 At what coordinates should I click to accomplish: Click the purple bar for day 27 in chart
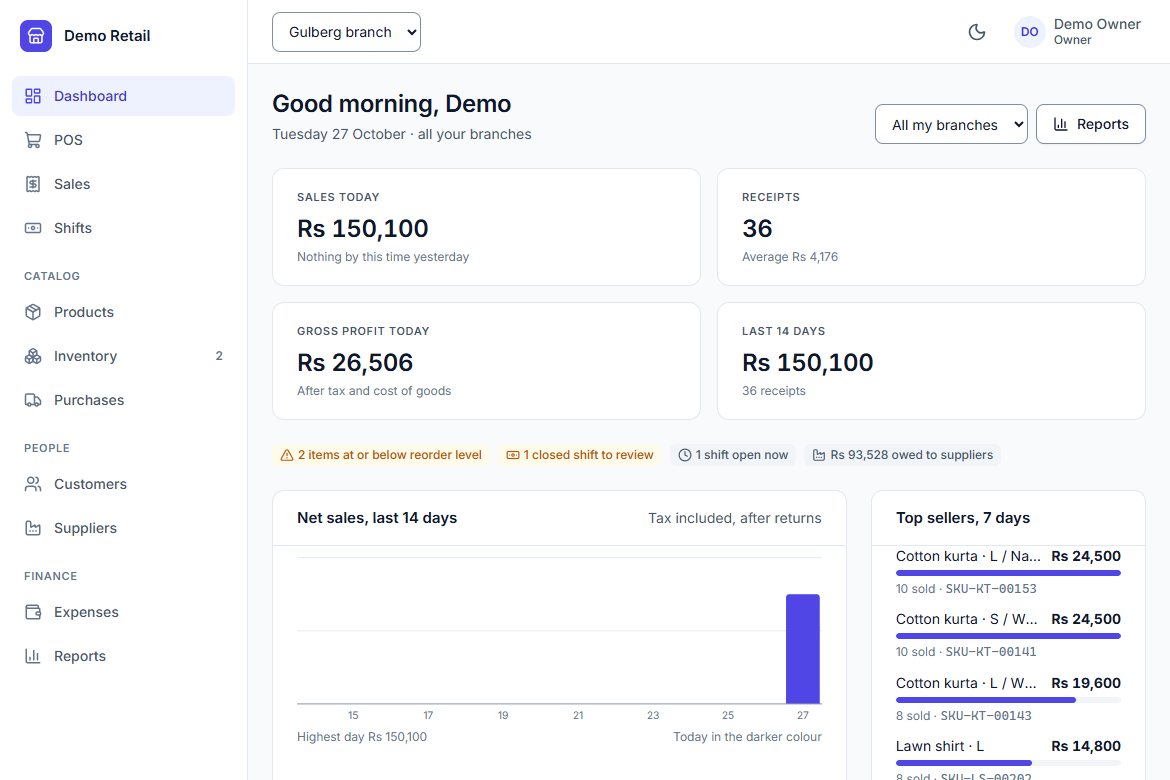coord(803,649)
